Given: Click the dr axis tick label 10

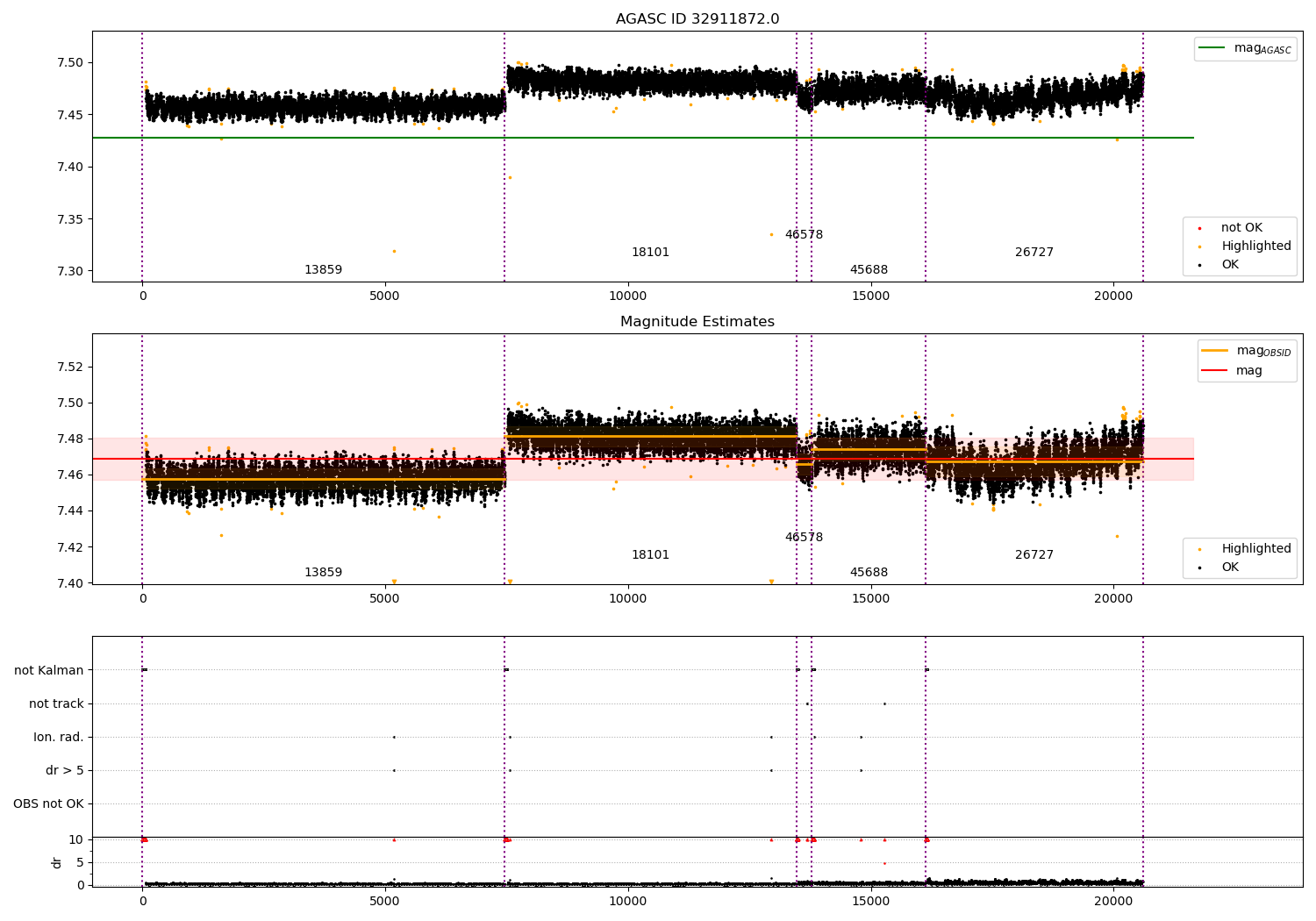Looking at the screenshot, I should coord(76,839).
